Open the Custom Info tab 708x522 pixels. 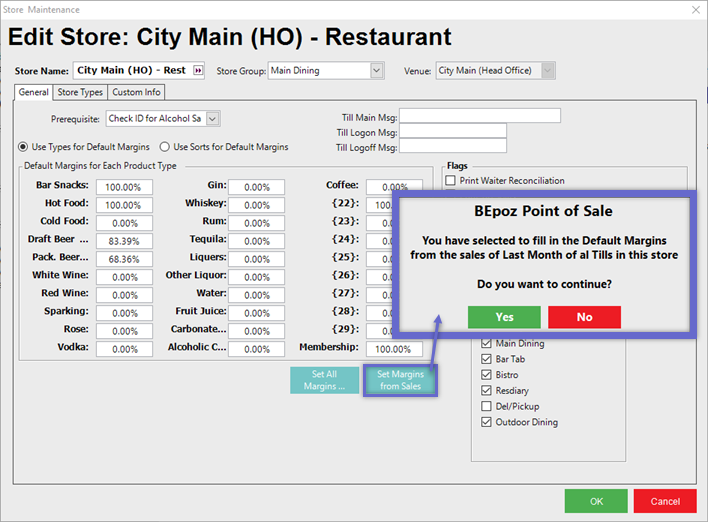click(x=136, y=92)
